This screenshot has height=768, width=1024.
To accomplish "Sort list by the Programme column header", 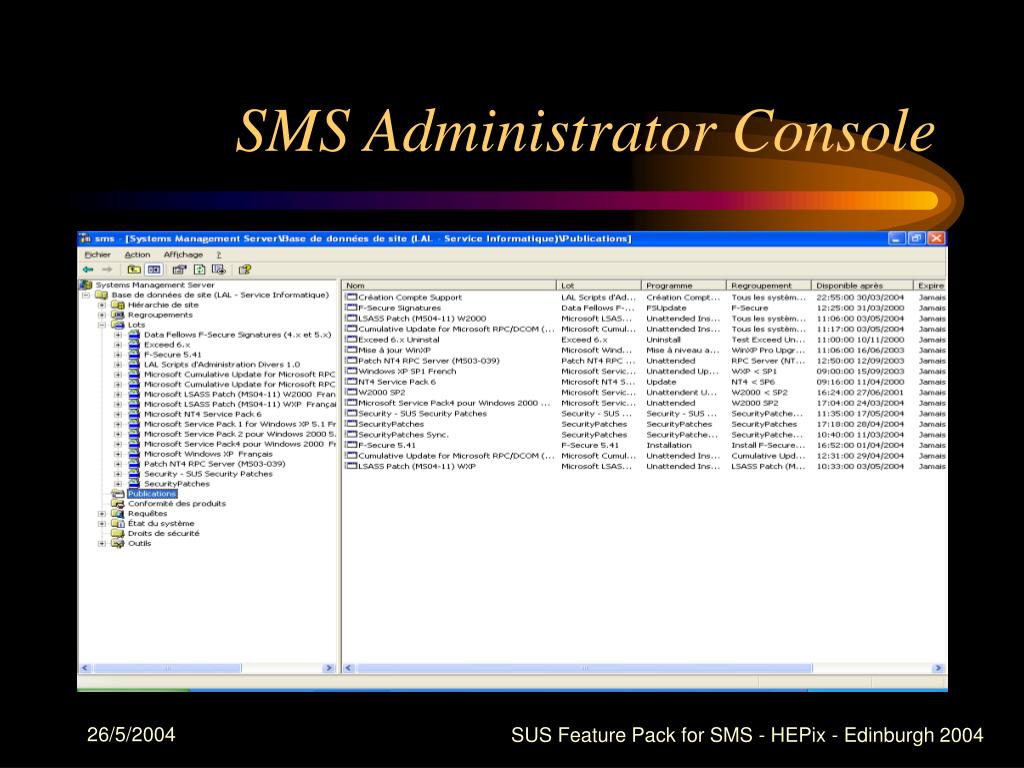I will click(x=684, y=285).
